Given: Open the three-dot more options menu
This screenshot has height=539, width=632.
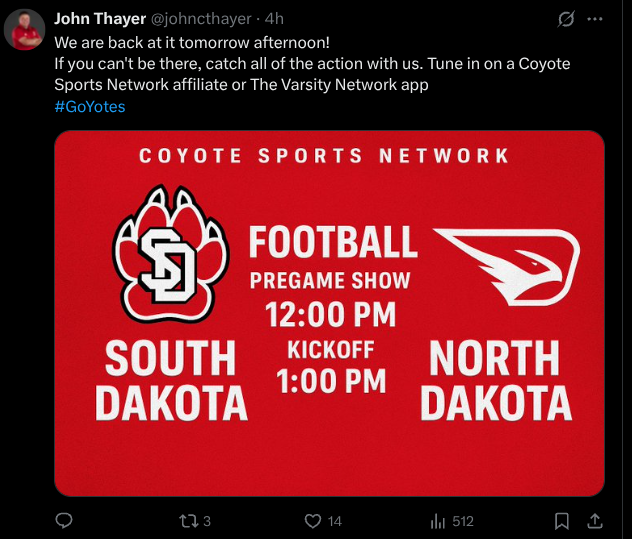Looking at the screenshot, I should (595, 19).
